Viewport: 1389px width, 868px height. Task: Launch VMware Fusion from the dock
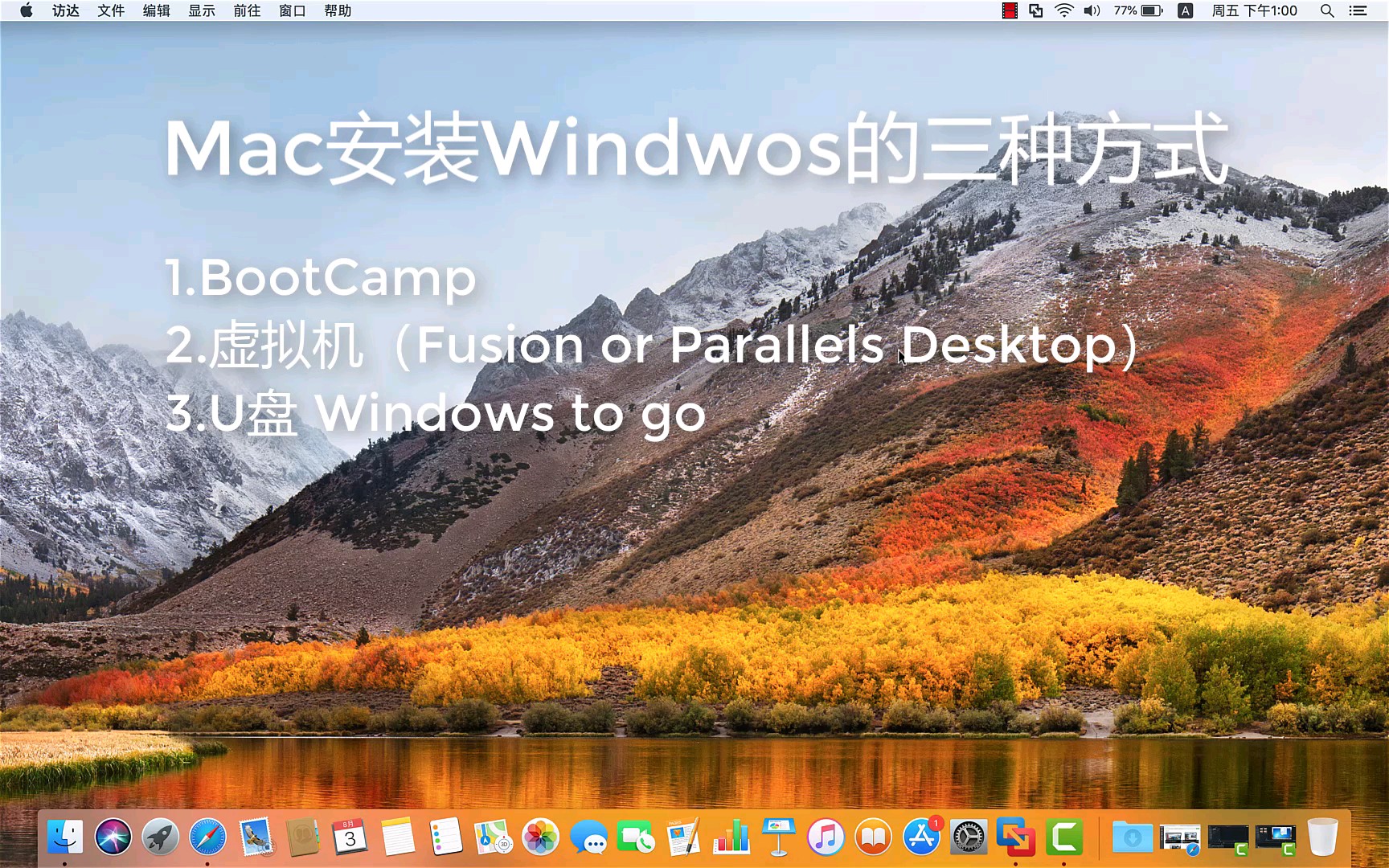(1016, 837)
